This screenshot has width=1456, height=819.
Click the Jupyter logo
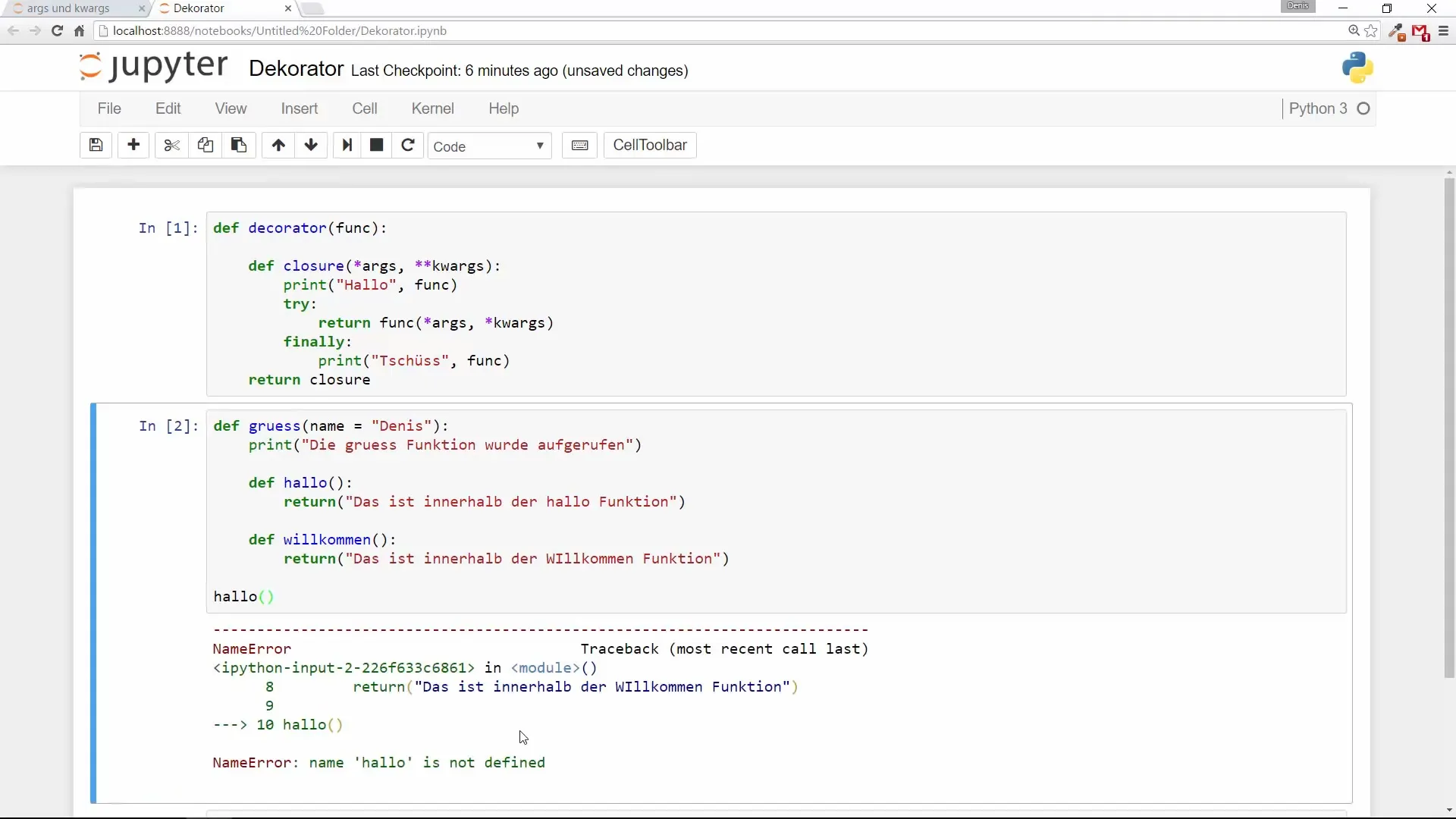point(153,67)
